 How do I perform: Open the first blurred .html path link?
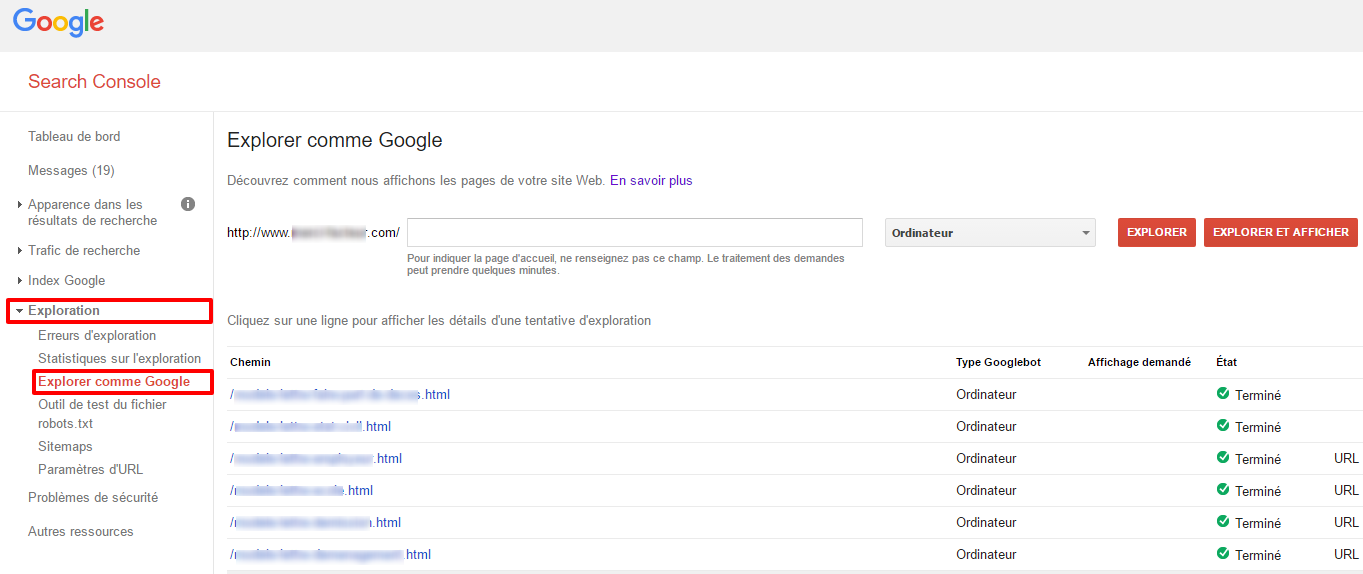[x=341, y=394]
